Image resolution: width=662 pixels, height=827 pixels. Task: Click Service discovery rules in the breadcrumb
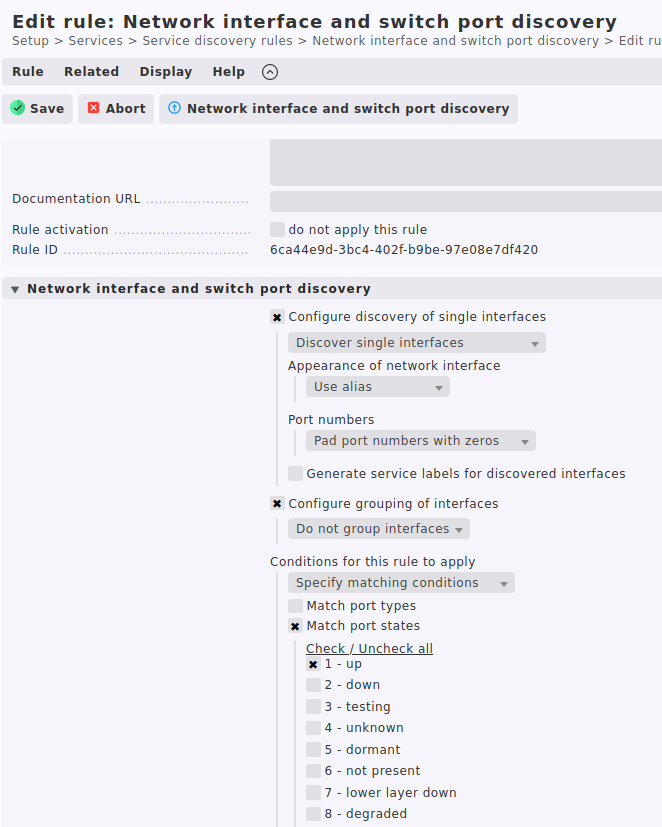pos(217,41)
